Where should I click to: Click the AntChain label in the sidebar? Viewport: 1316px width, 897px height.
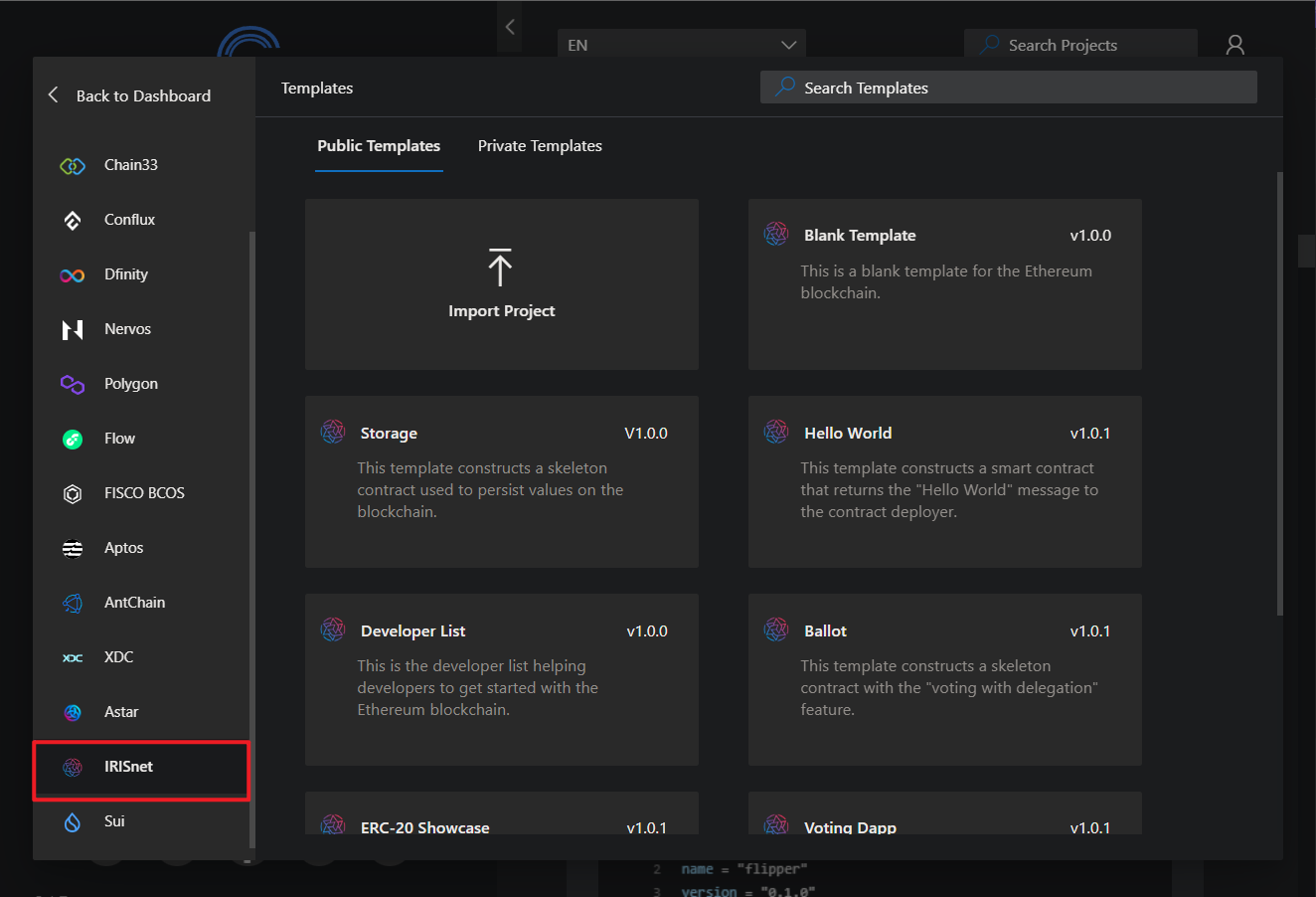pyautogui.click(x=135, y=603)
